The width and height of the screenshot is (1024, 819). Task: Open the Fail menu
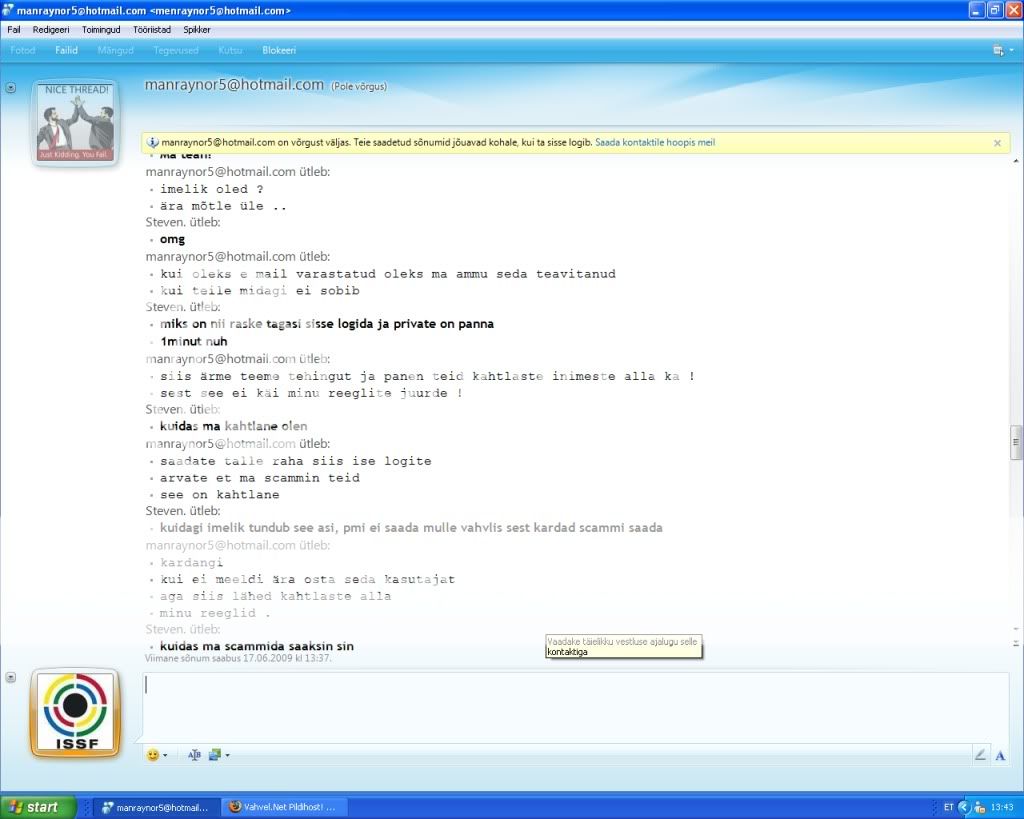point(14,30)
